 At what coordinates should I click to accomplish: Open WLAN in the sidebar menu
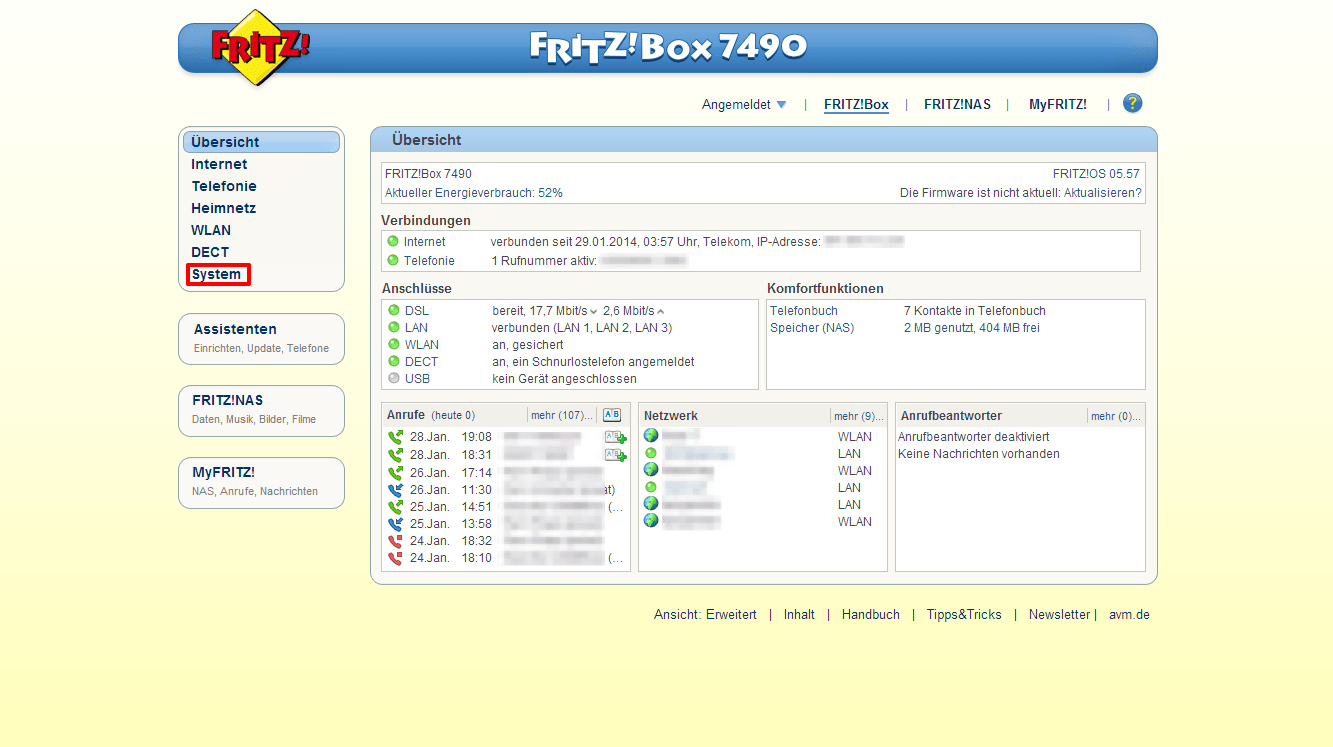click(211, 230)
